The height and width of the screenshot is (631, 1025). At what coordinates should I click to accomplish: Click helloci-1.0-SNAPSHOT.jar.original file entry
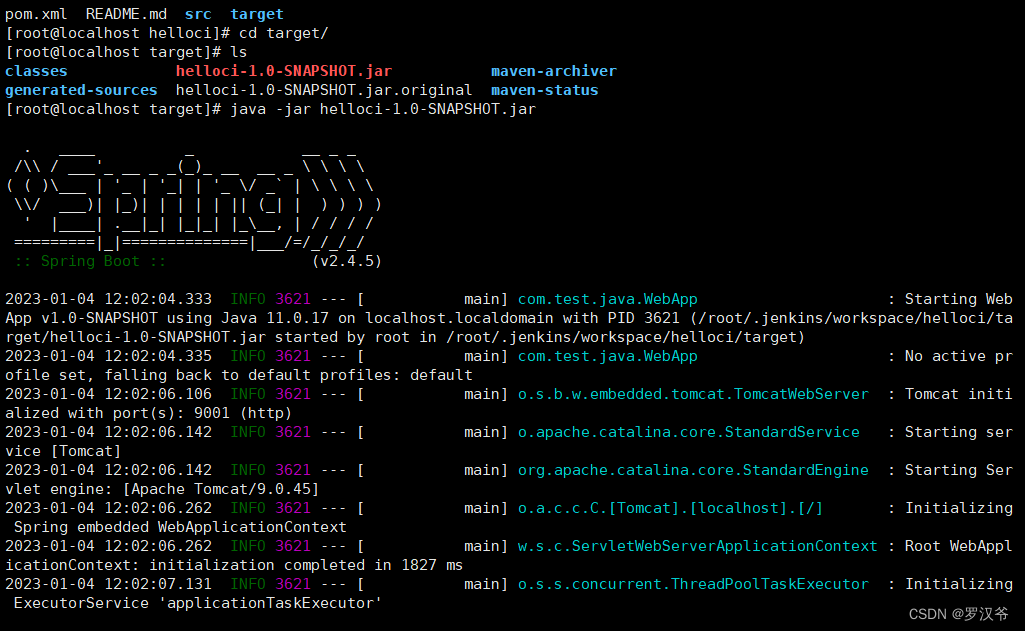(324, 90)
